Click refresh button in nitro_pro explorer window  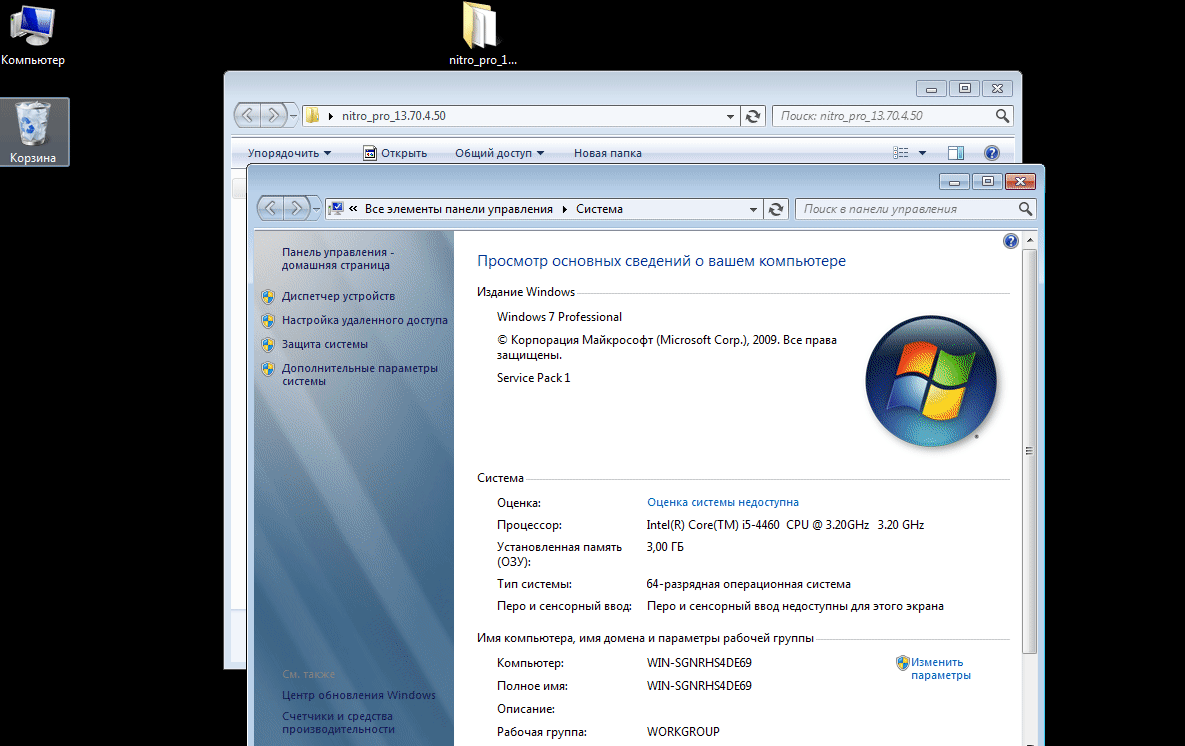click(753, 116)
